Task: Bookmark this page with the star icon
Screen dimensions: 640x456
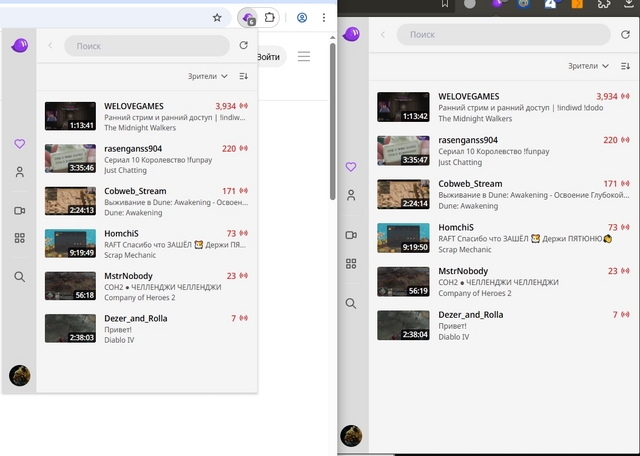Action: (217, 18)
